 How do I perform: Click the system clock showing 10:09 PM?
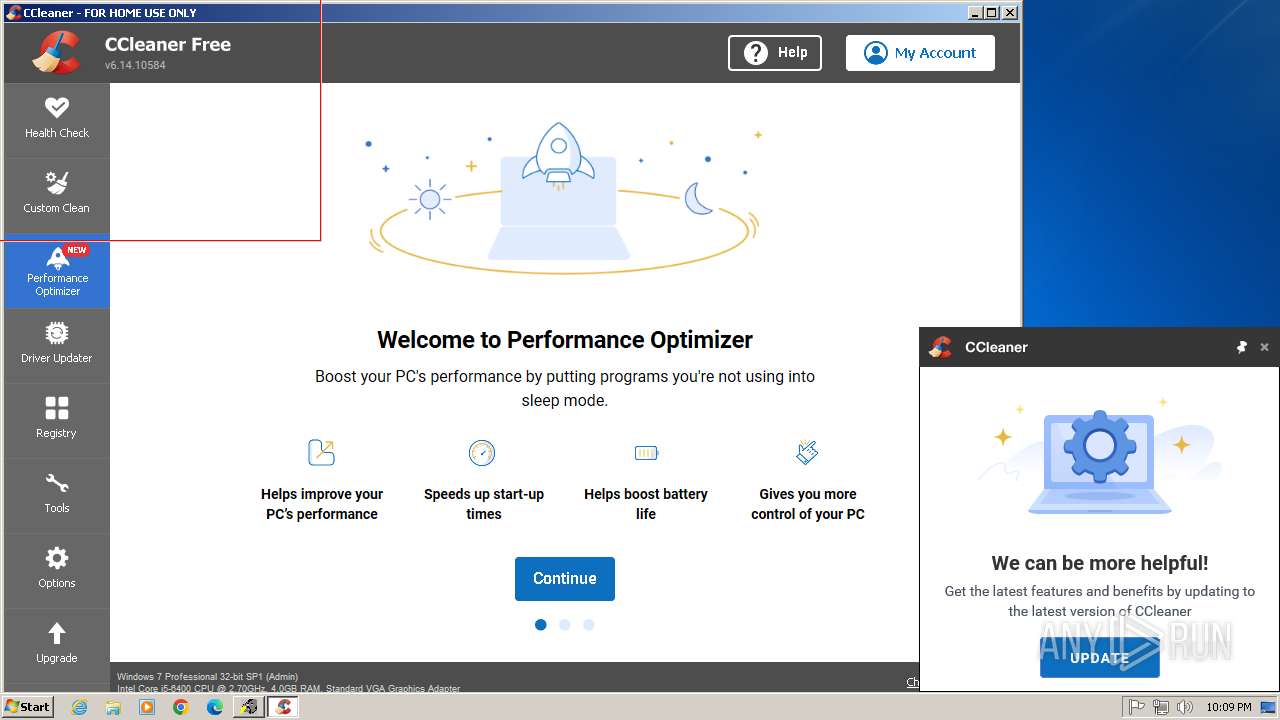pyautogui.click(x=1229, y=707)
